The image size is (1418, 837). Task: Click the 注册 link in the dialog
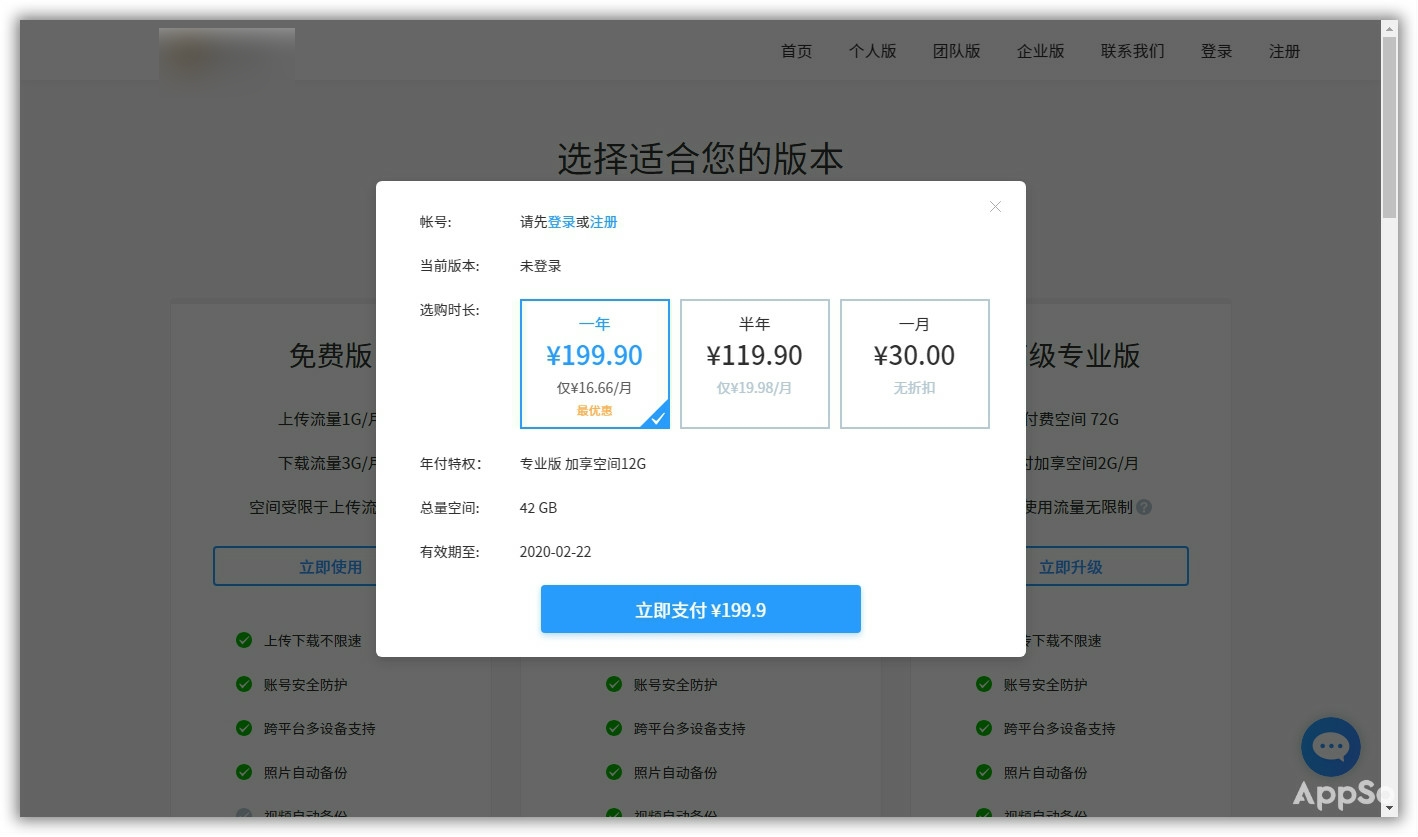click(x=604, y=222)
